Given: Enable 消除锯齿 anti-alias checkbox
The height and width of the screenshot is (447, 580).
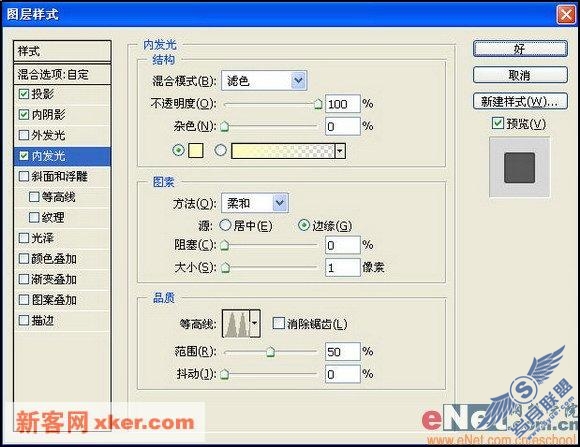Looking at the screenshot, I should (x=278, y=323).
